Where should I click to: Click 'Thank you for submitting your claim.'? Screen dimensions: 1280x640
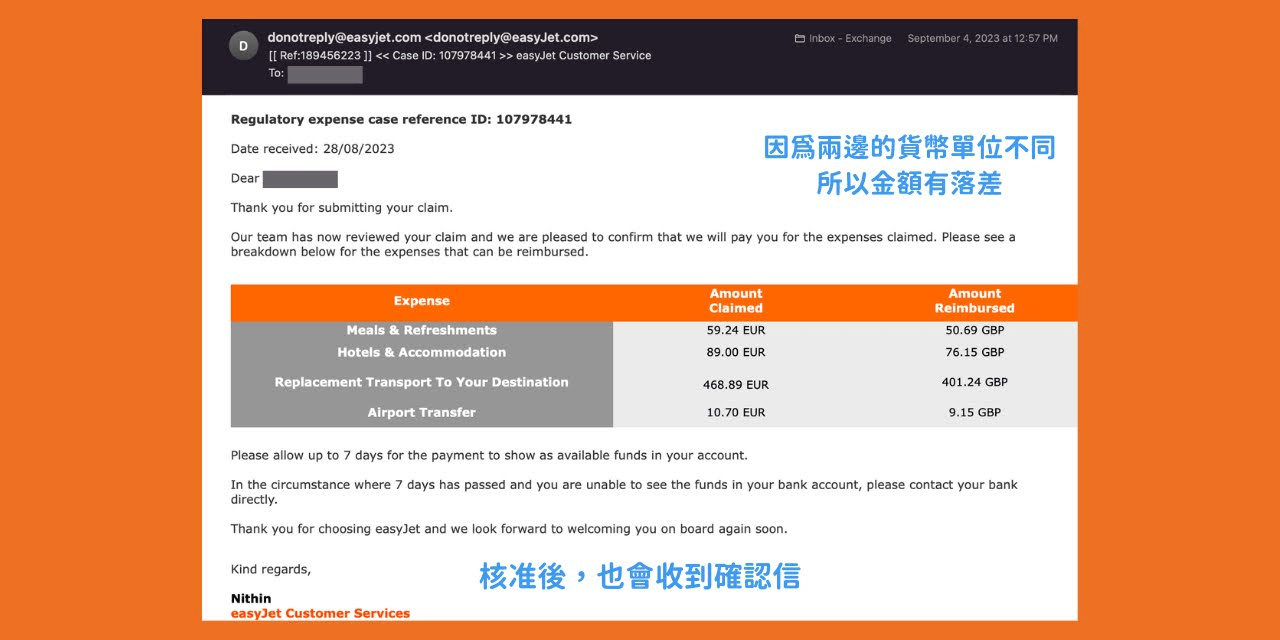(x=342, y=208)
